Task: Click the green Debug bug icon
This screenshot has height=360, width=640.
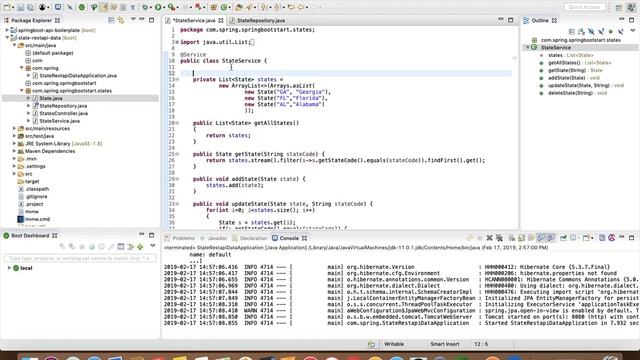Action: [145, 7]
